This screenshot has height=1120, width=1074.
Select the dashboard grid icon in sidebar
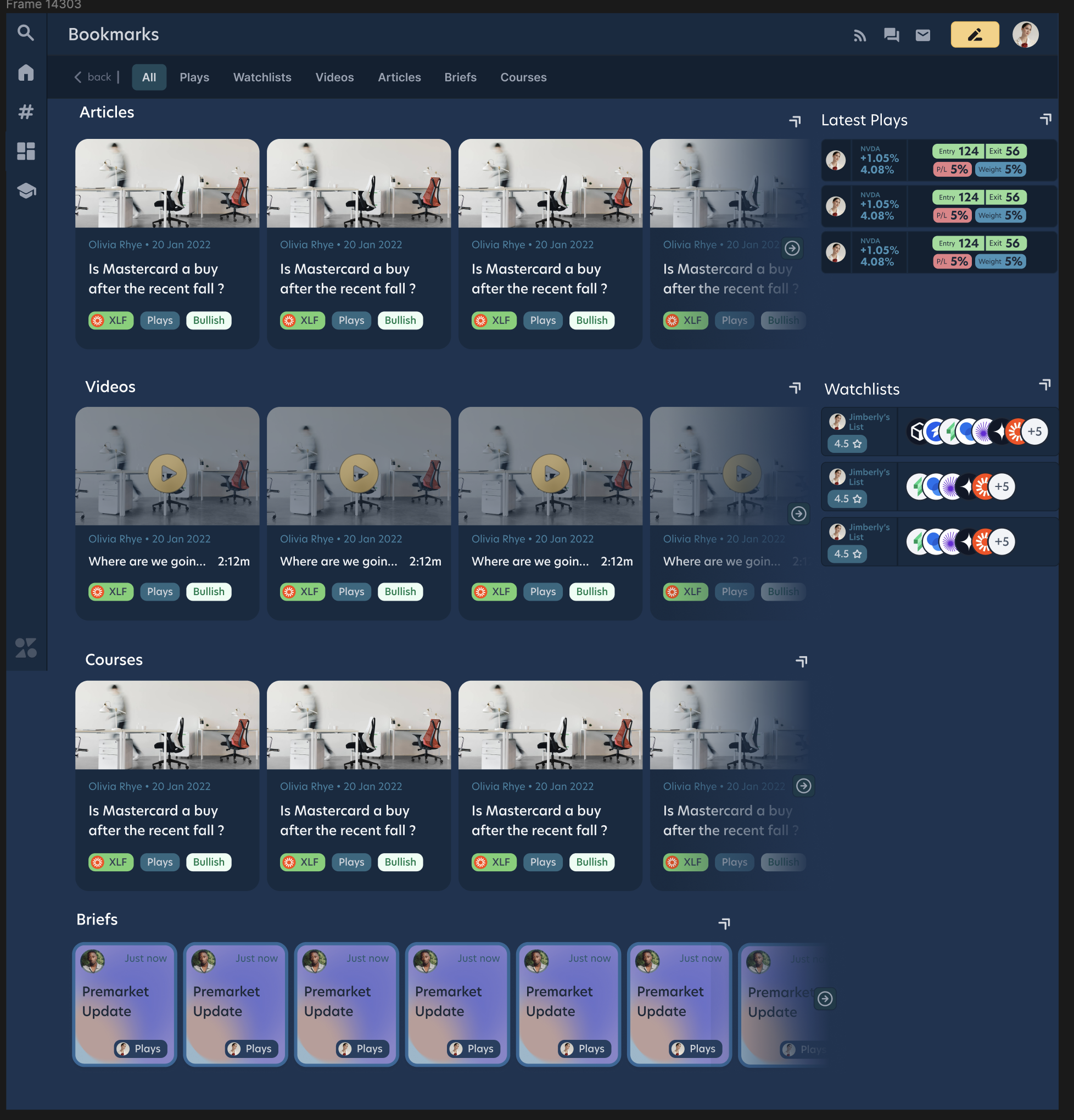[x=26, y=152]
